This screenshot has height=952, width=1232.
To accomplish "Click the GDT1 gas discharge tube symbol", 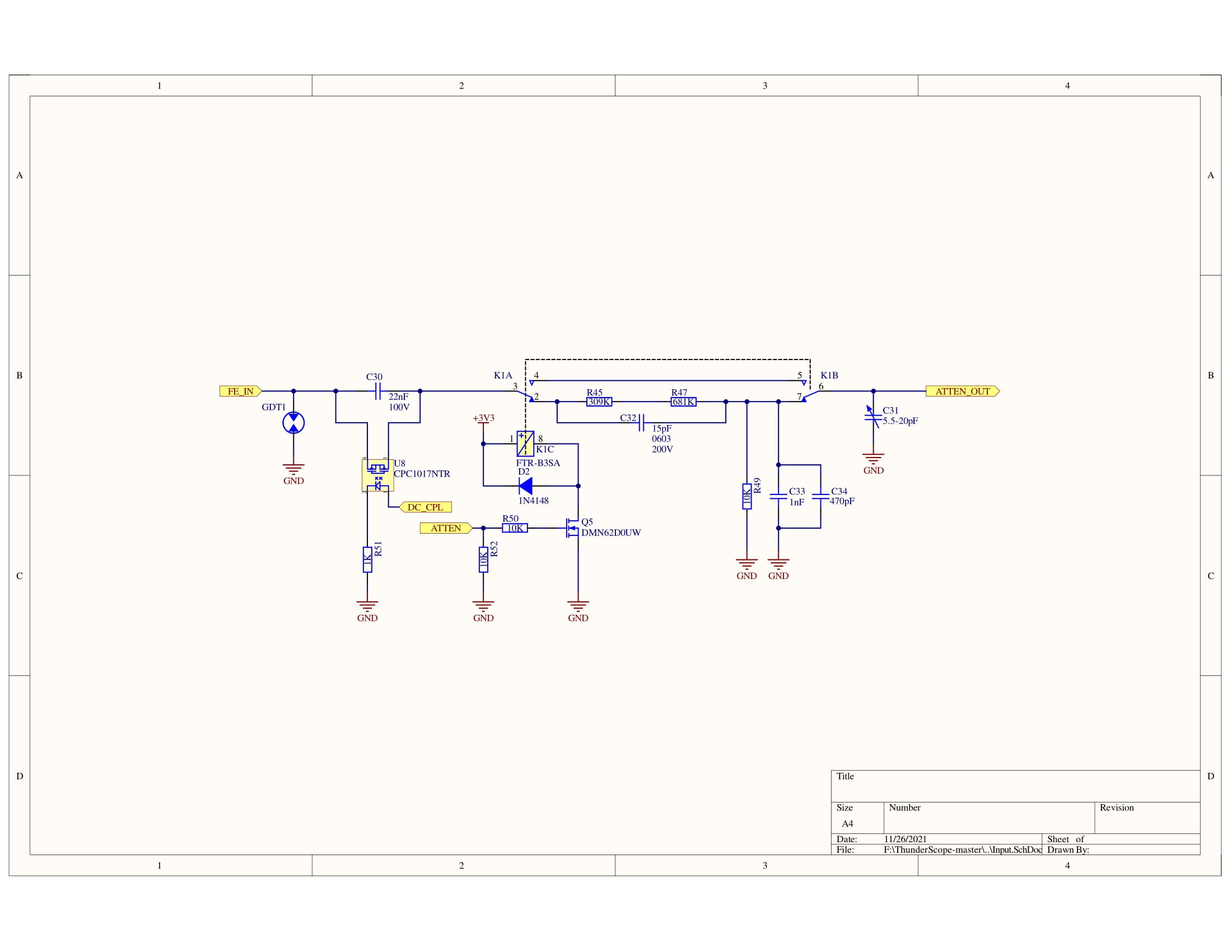I will coord(293,422).
